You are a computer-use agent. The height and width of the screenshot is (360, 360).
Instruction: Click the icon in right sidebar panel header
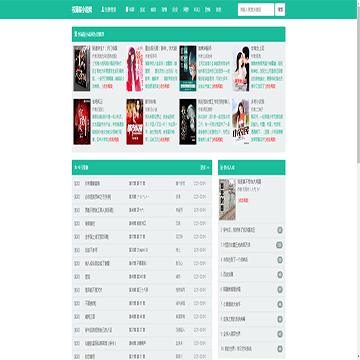221,167
